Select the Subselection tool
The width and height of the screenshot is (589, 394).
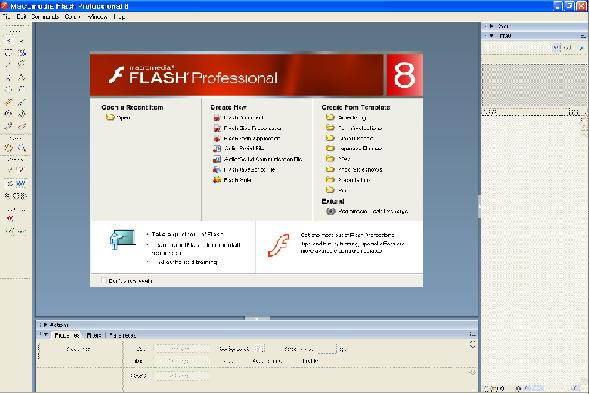point(21,41)
